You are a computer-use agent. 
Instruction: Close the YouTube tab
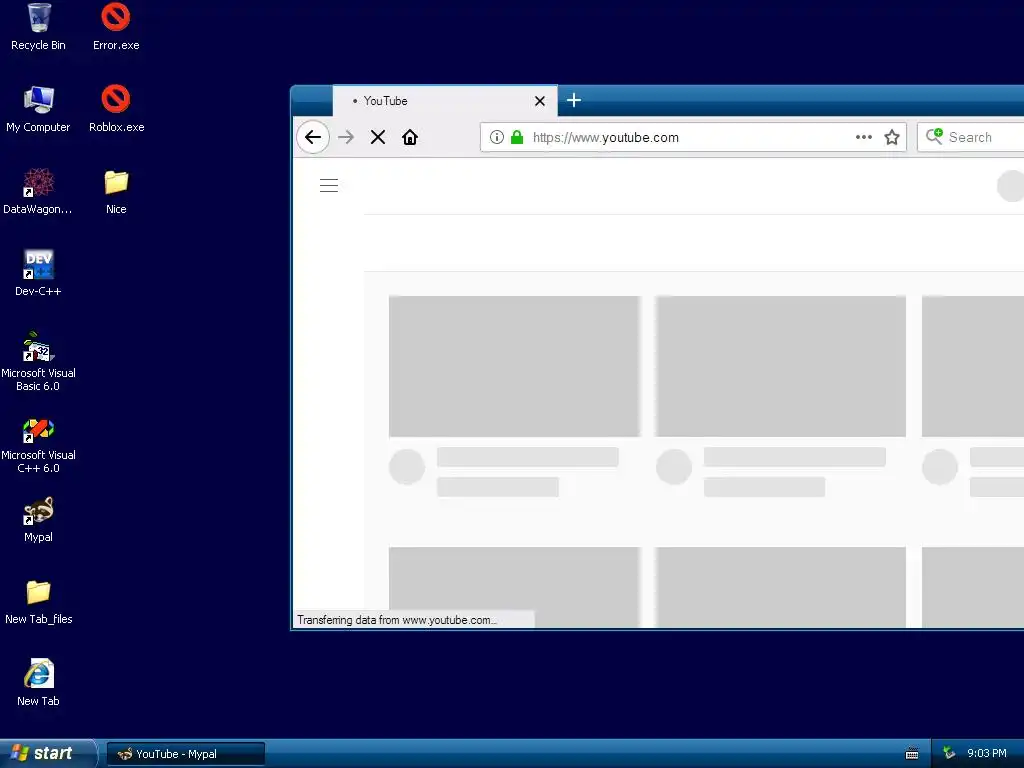coord(539,101)
